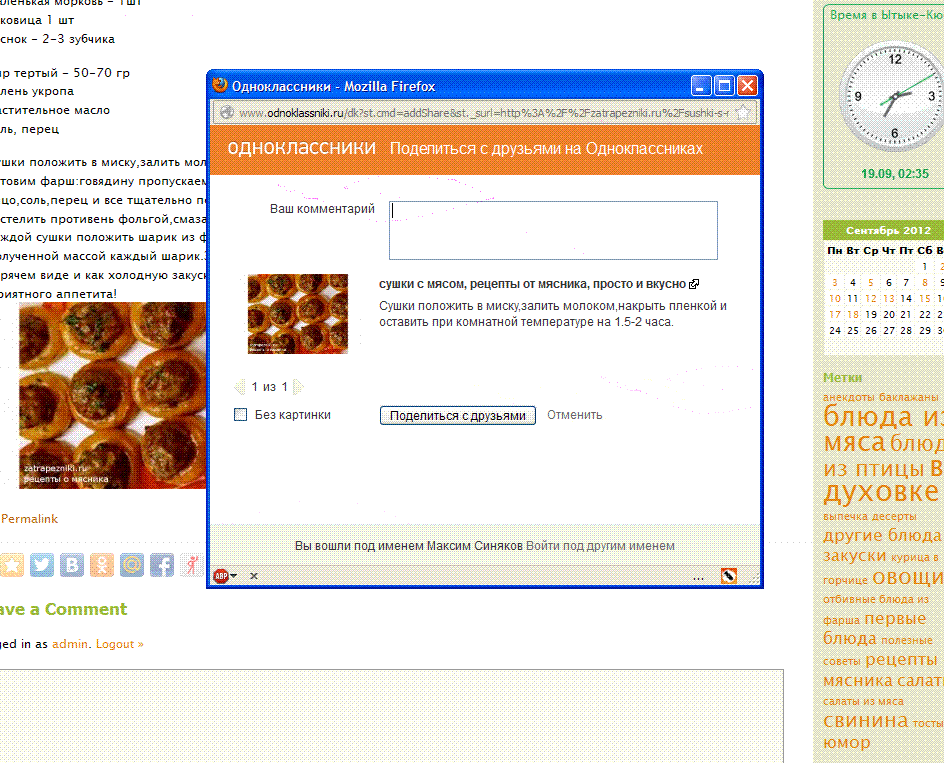Click the three dots in add-on bar

pos(698,578)
